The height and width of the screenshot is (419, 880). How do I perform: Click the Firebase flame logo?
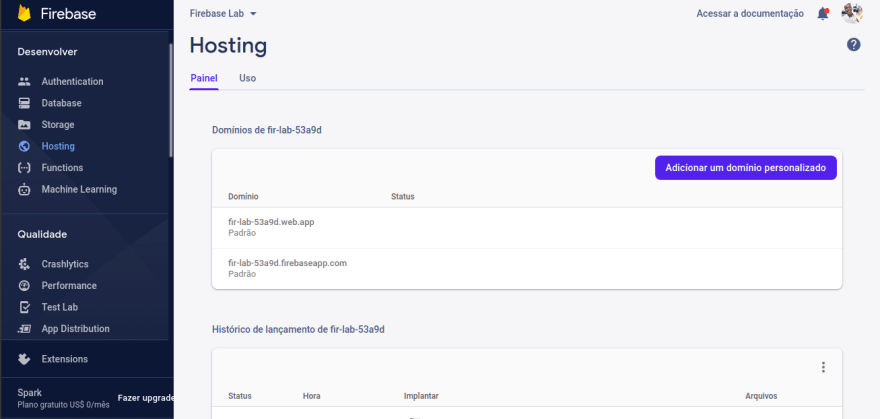click(x=24, y=13)
